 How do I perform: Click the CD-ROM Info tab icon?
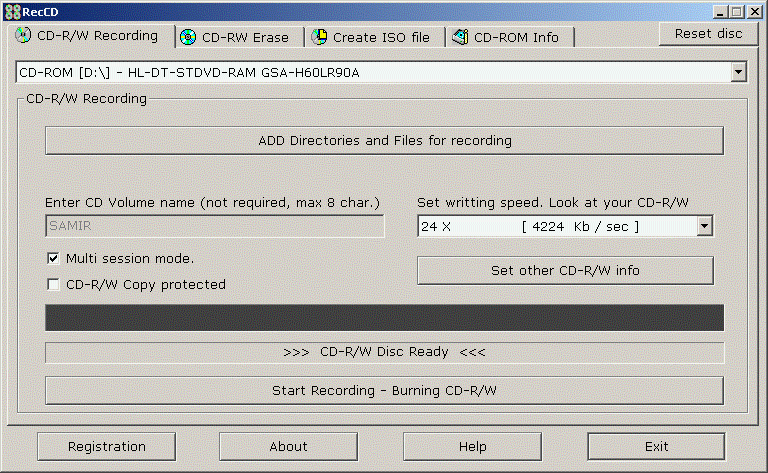[459, 38]
